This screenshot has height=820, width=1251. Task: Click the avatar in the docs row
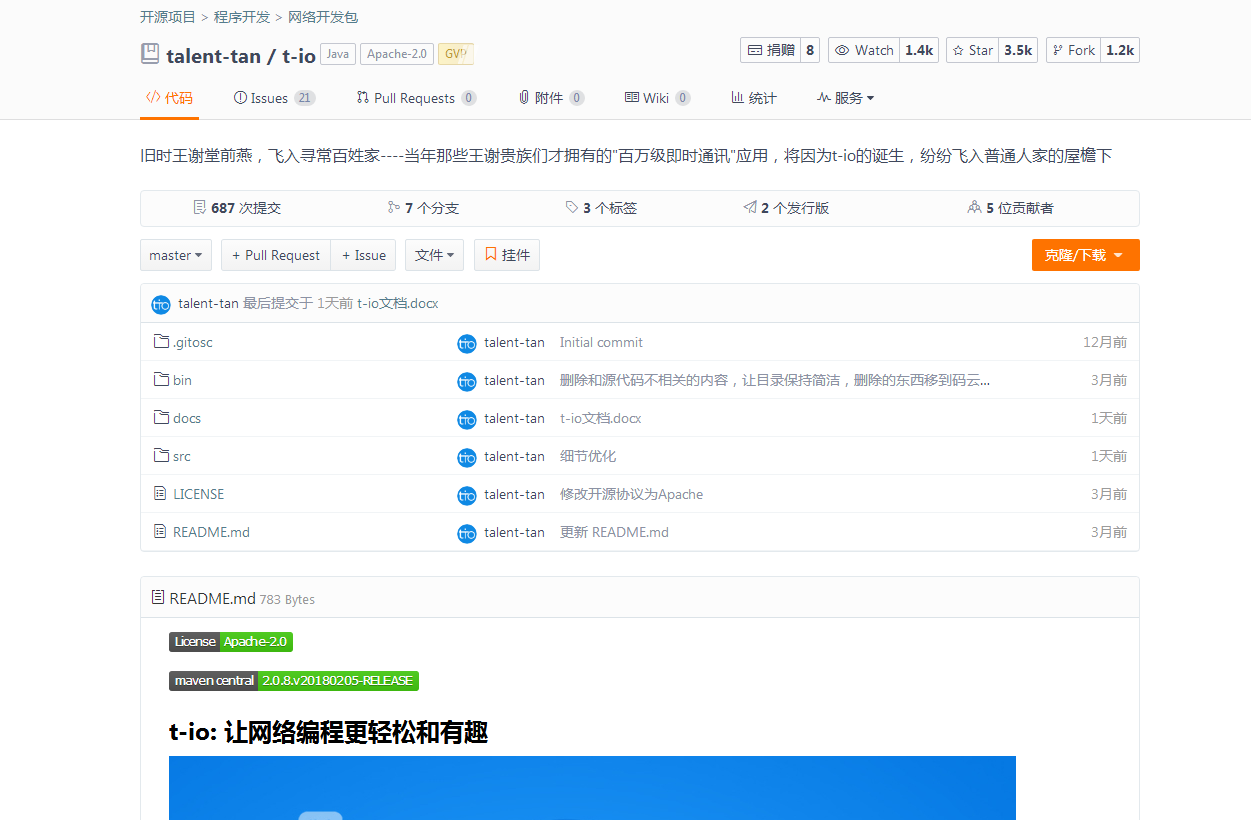pos(467,419)
